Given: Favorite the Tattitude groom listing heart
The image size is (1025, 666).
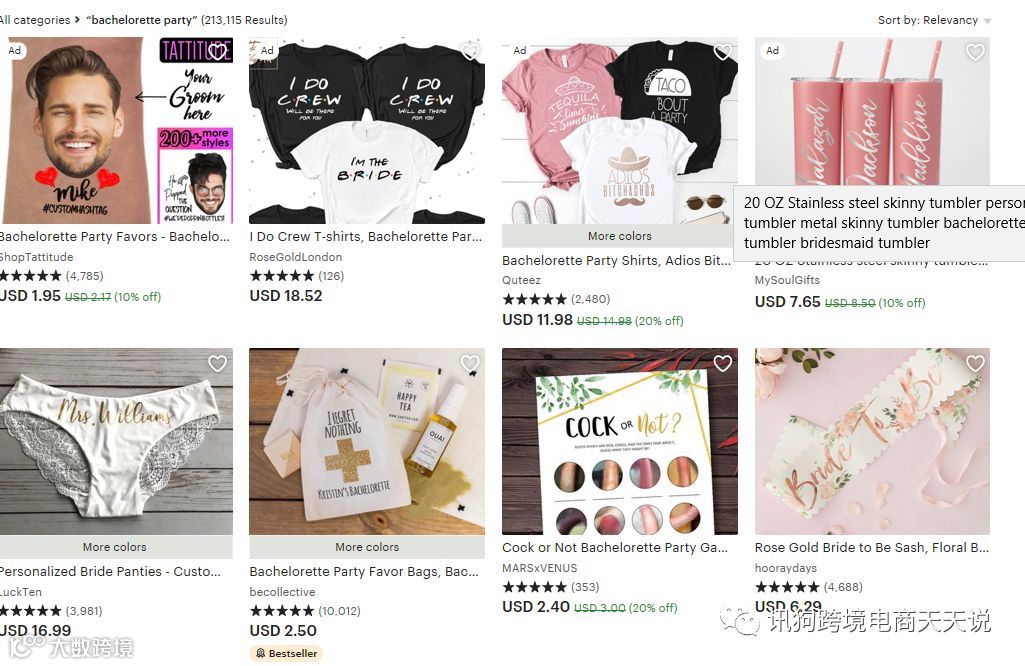Looking at the screenshot, I should 217,52.
